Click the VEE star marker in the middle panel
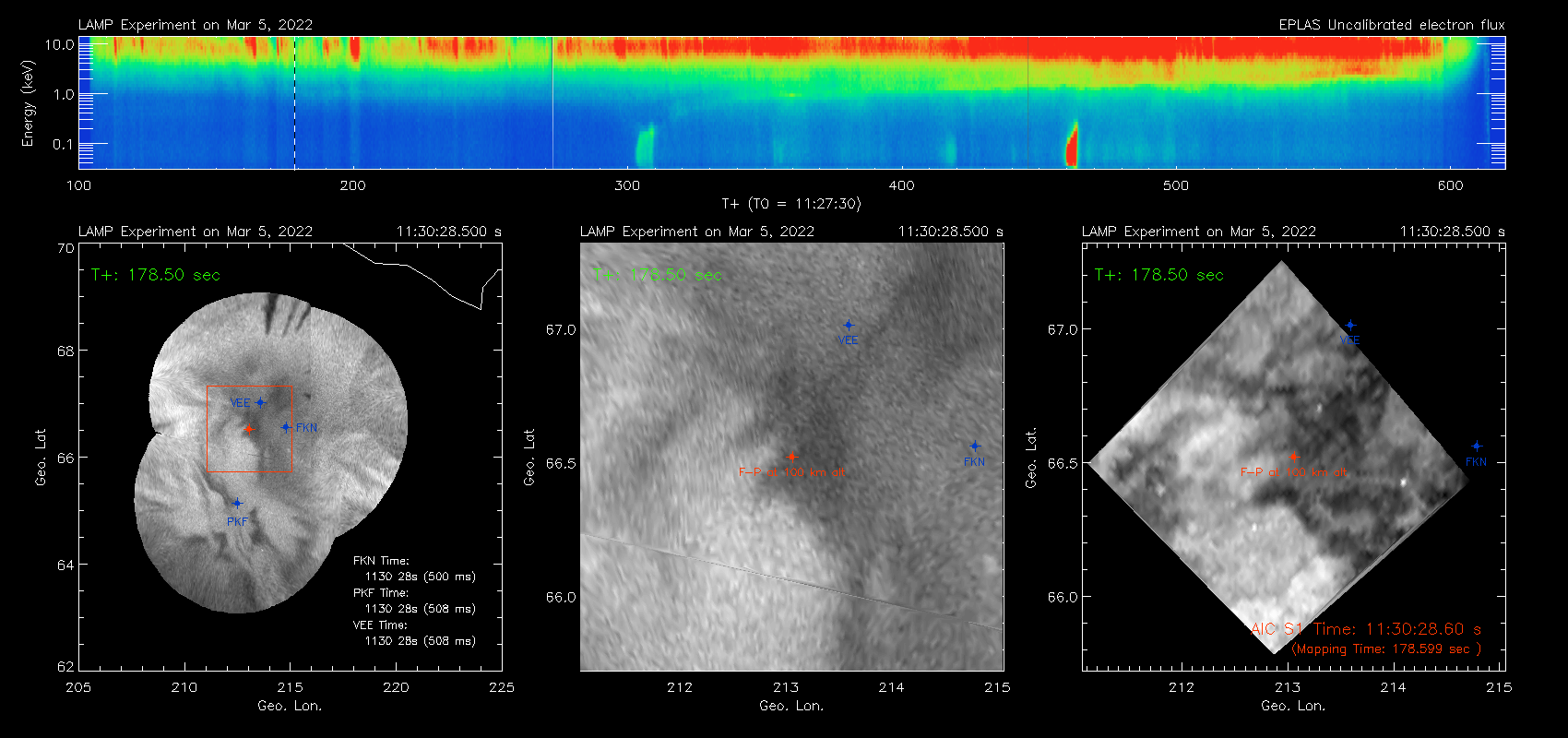 coord(849,325)
